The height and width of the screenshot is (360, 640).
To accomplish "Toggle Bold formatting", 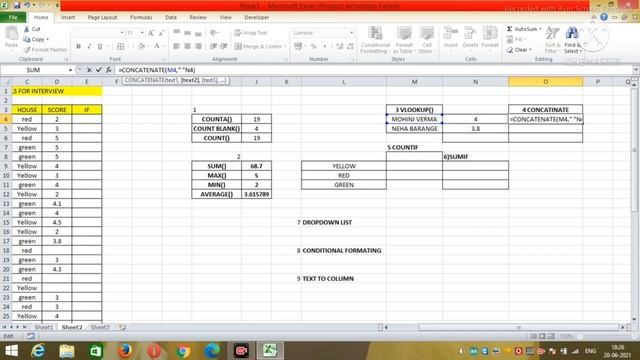I will click(78, 47).
